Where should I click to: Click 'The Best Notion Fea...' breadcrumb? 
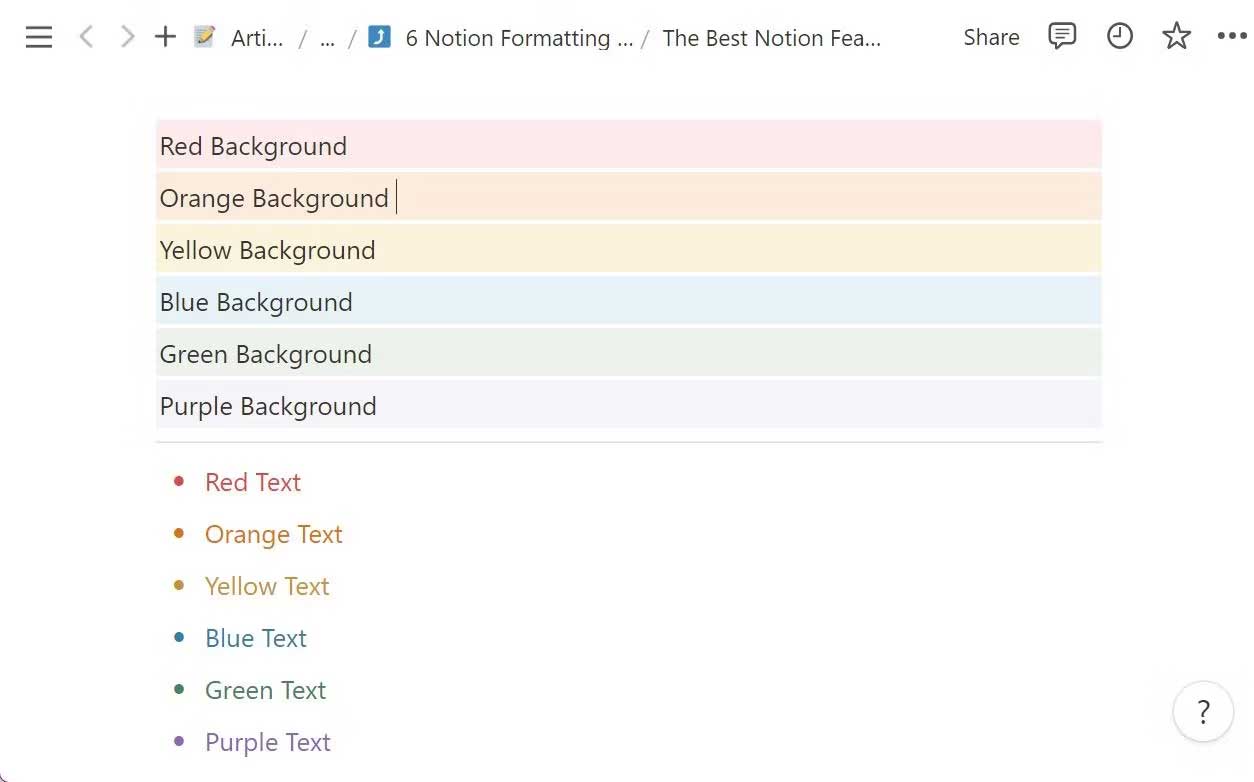tap(771, 38)
